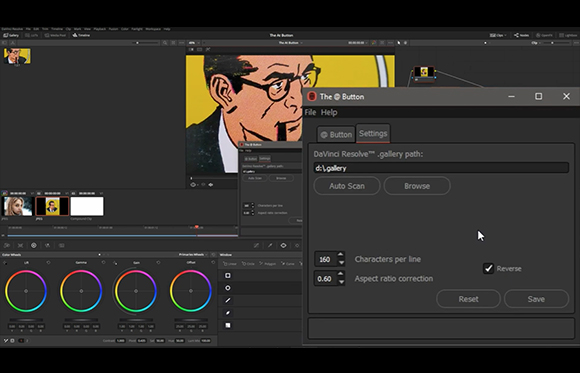
Task: Open the Help menu of The Button window
Action: 329,112
